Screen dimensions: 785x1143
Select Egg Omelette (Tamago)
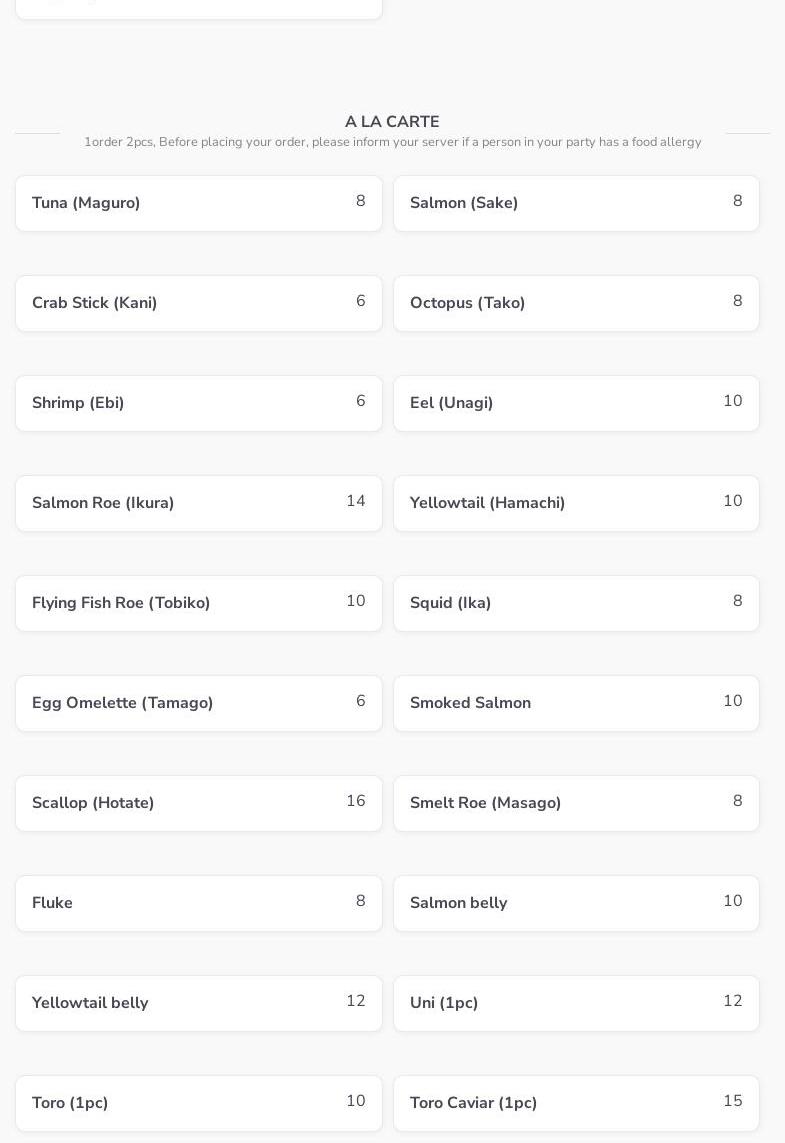pyautogui.click(x=198, y=703)
